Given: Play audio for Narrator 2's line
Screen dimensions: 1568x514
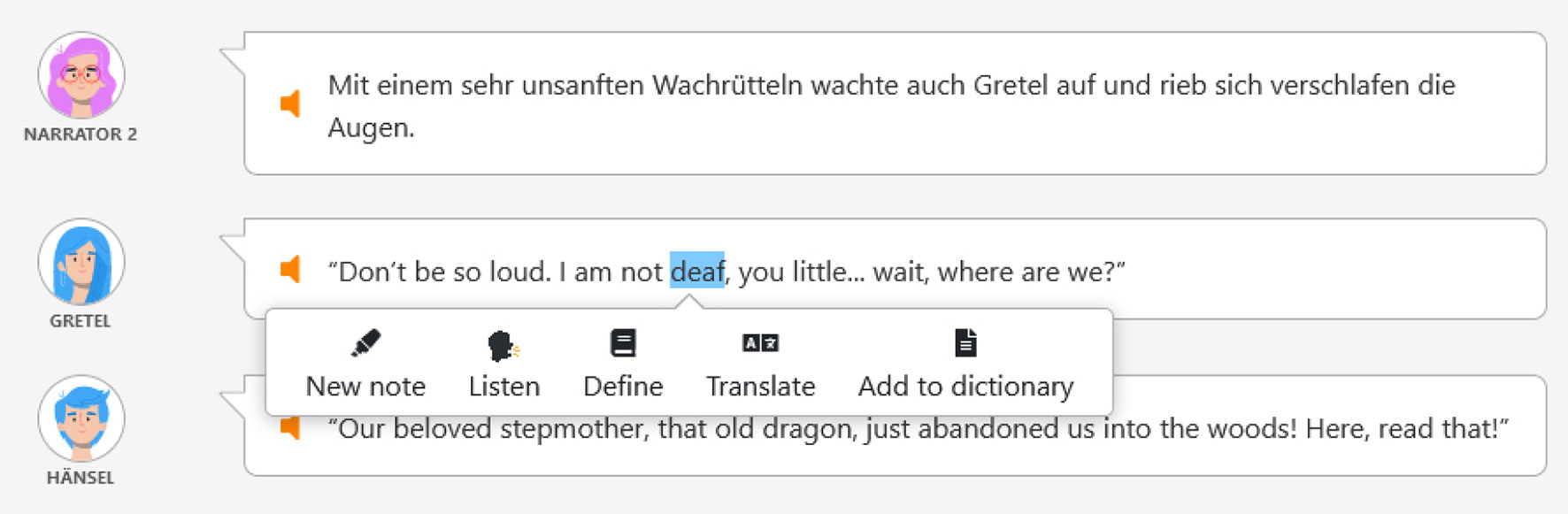Looking at the screenshot, I should coord(290,104).
